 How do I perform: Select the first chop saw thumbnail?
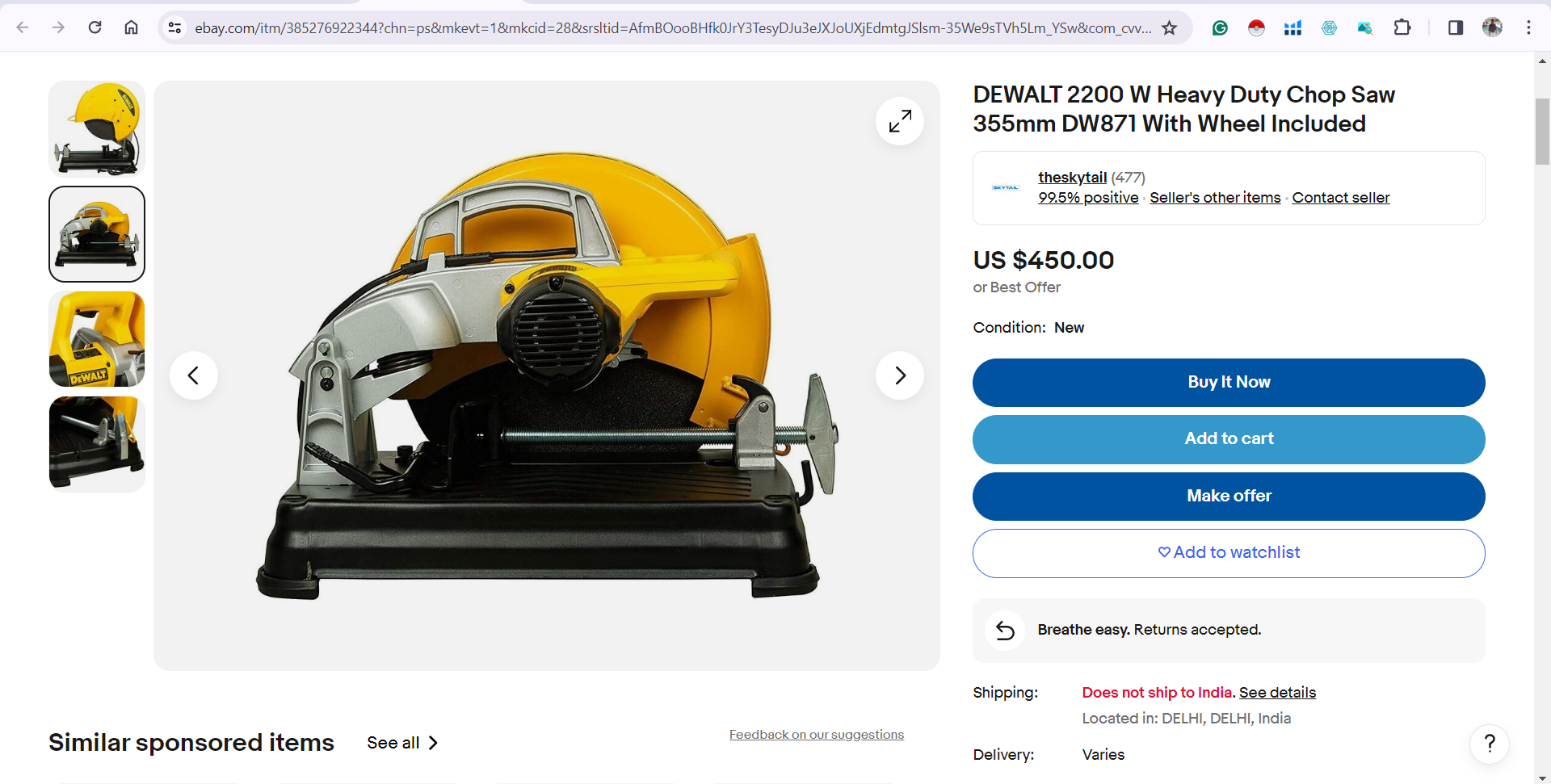point(97,129)
